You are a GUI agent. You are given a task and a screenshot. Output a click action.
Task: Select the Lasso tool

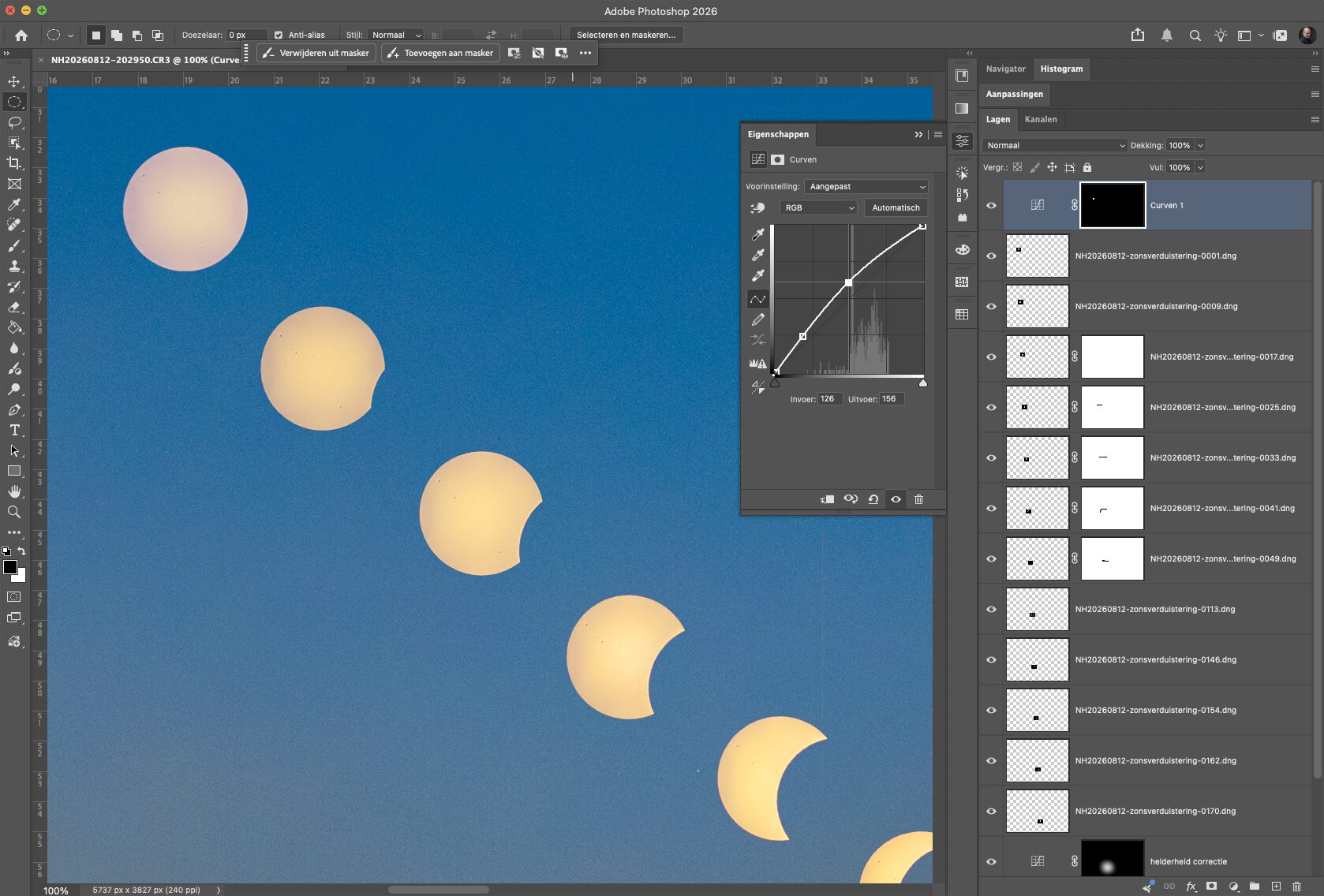pos(14,122)
